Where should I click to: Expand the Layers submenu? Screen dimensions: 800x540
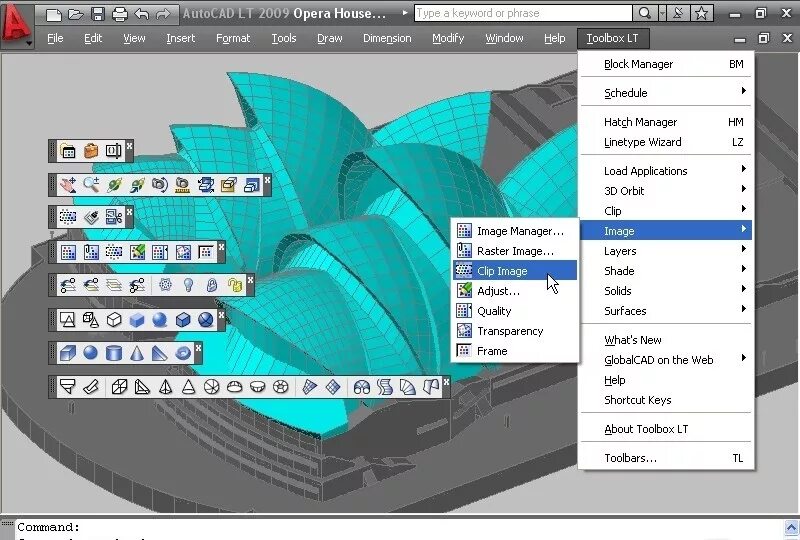tap(666, 251)
